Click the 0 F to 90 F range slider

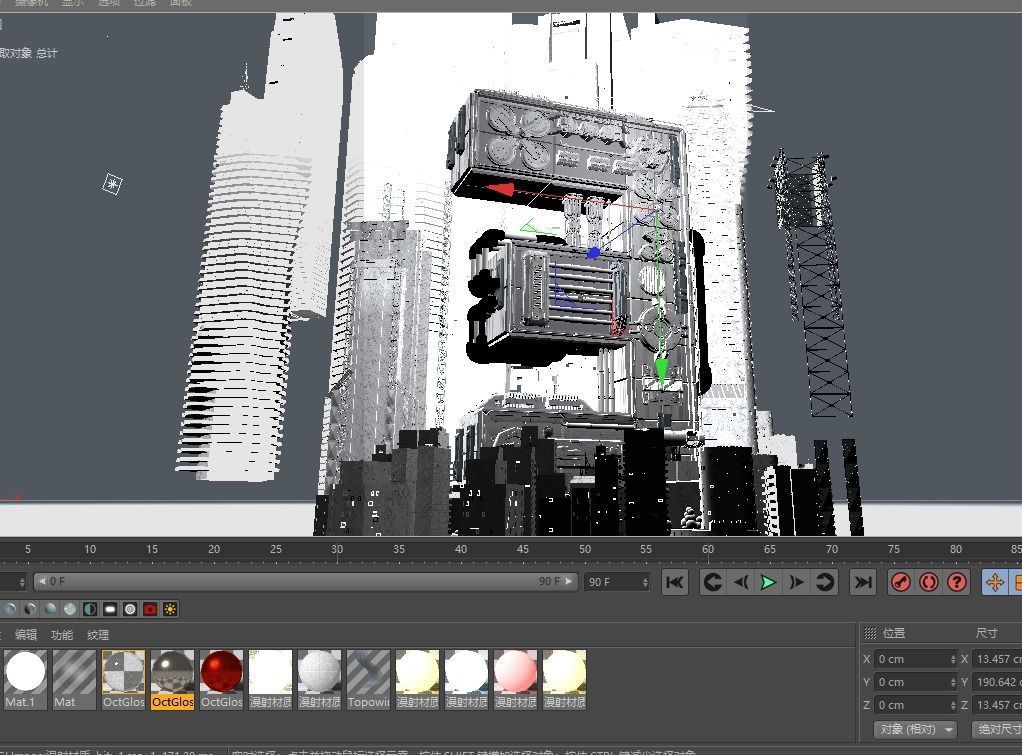[306, 581]
